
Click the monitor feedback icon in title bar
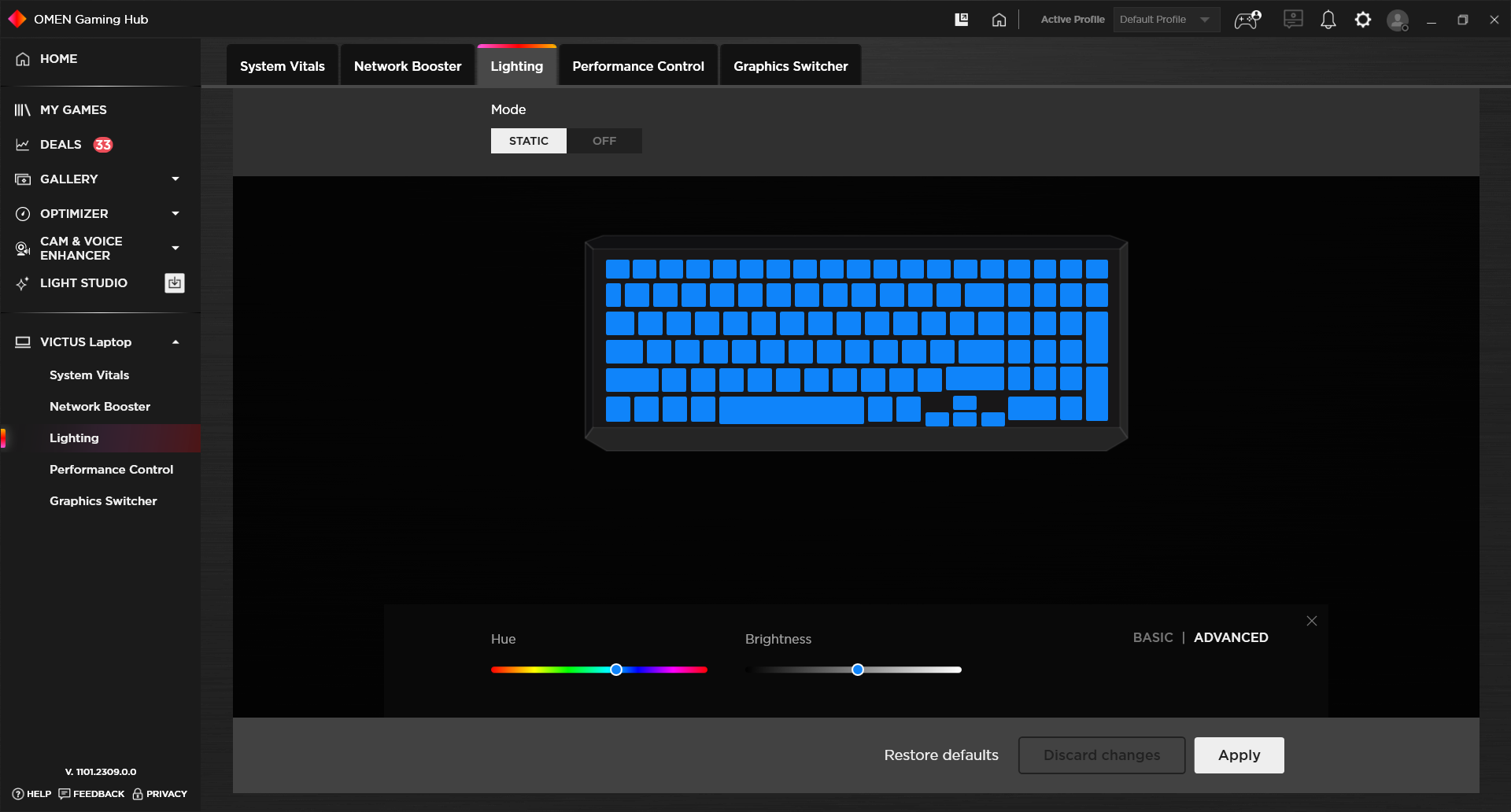coord(1292,20)
